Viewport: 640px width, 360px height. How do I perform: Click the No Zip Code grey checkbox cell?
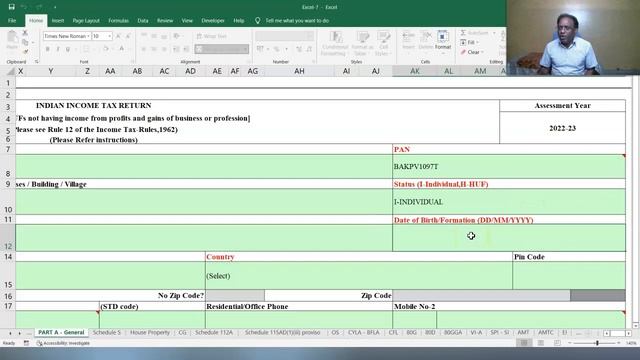[235, 295]
